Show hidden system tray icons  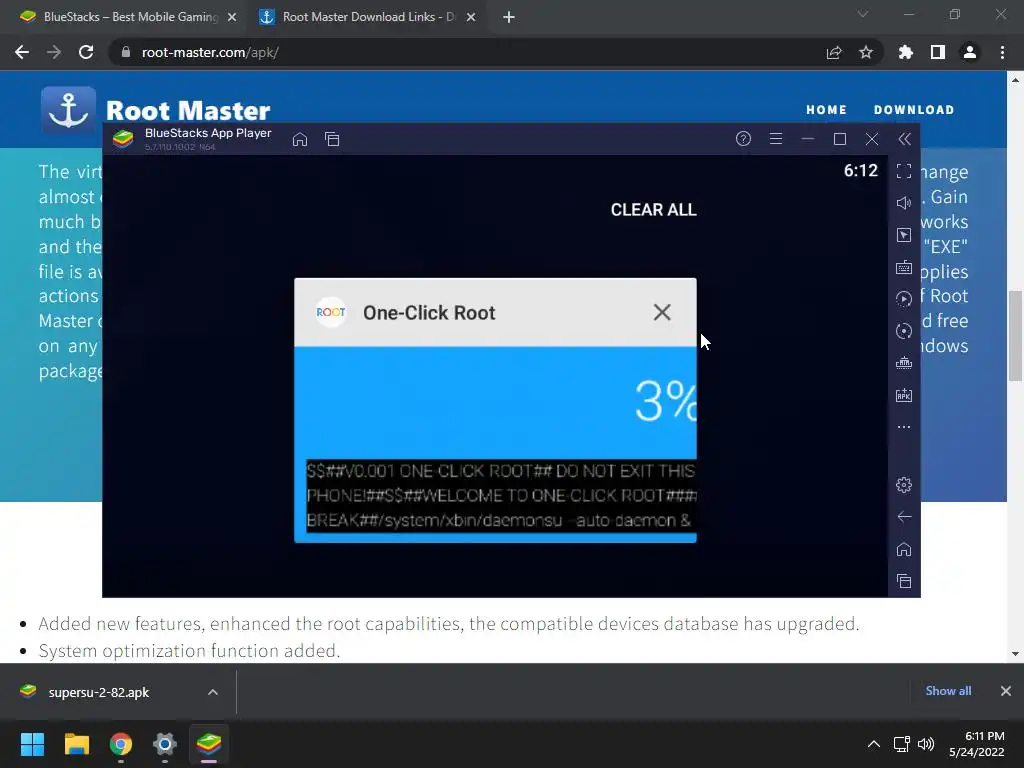click(x=874, y=744)
